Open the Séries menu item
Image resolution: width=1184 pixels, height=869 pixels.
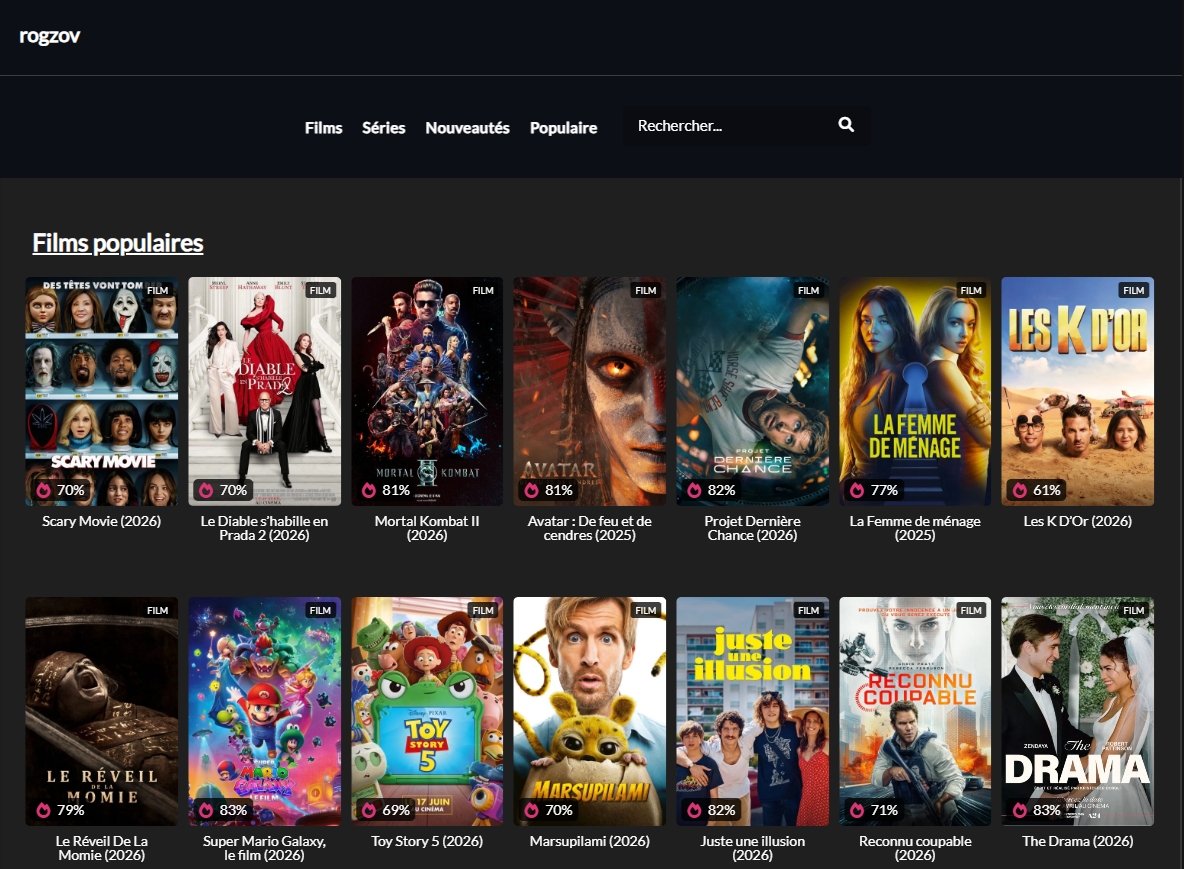pyautogui.click(x=384, y=128)
